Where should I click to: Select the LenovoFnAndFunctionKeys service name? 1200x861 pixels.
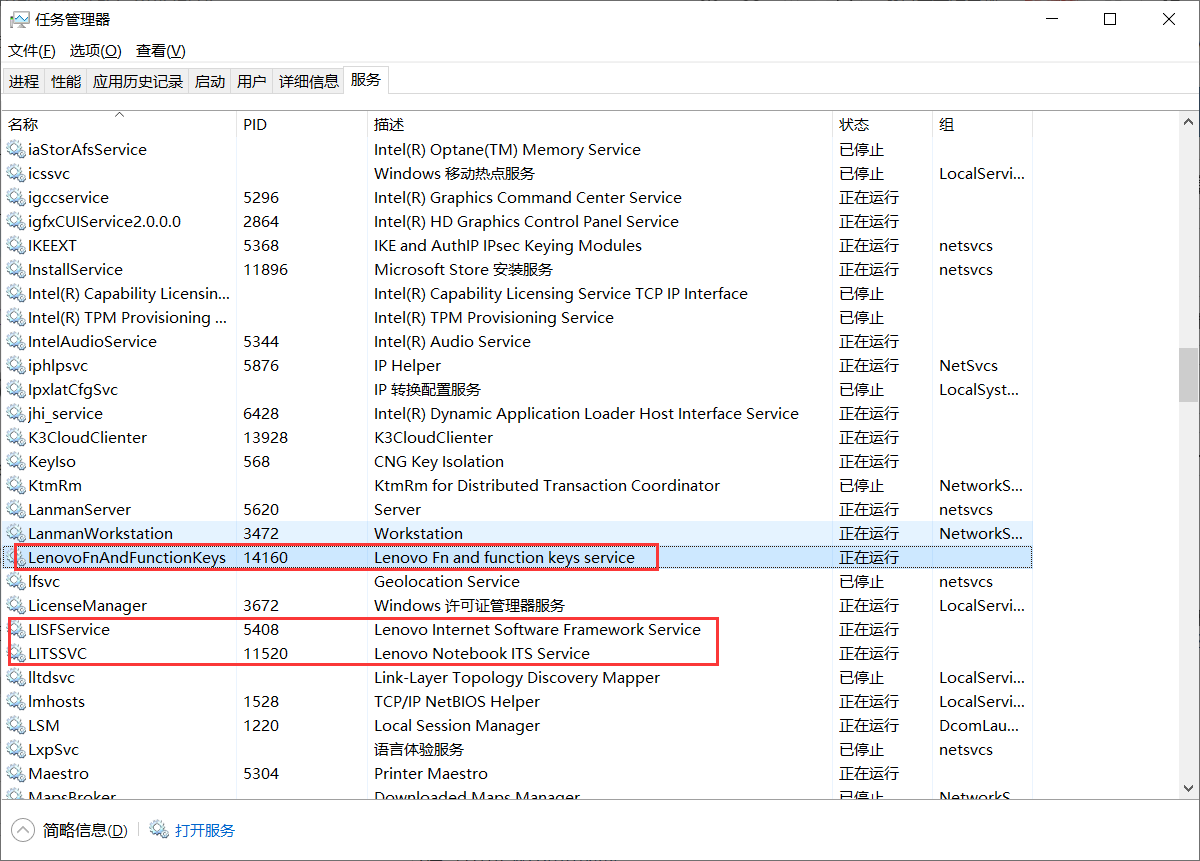coord(127,558)
